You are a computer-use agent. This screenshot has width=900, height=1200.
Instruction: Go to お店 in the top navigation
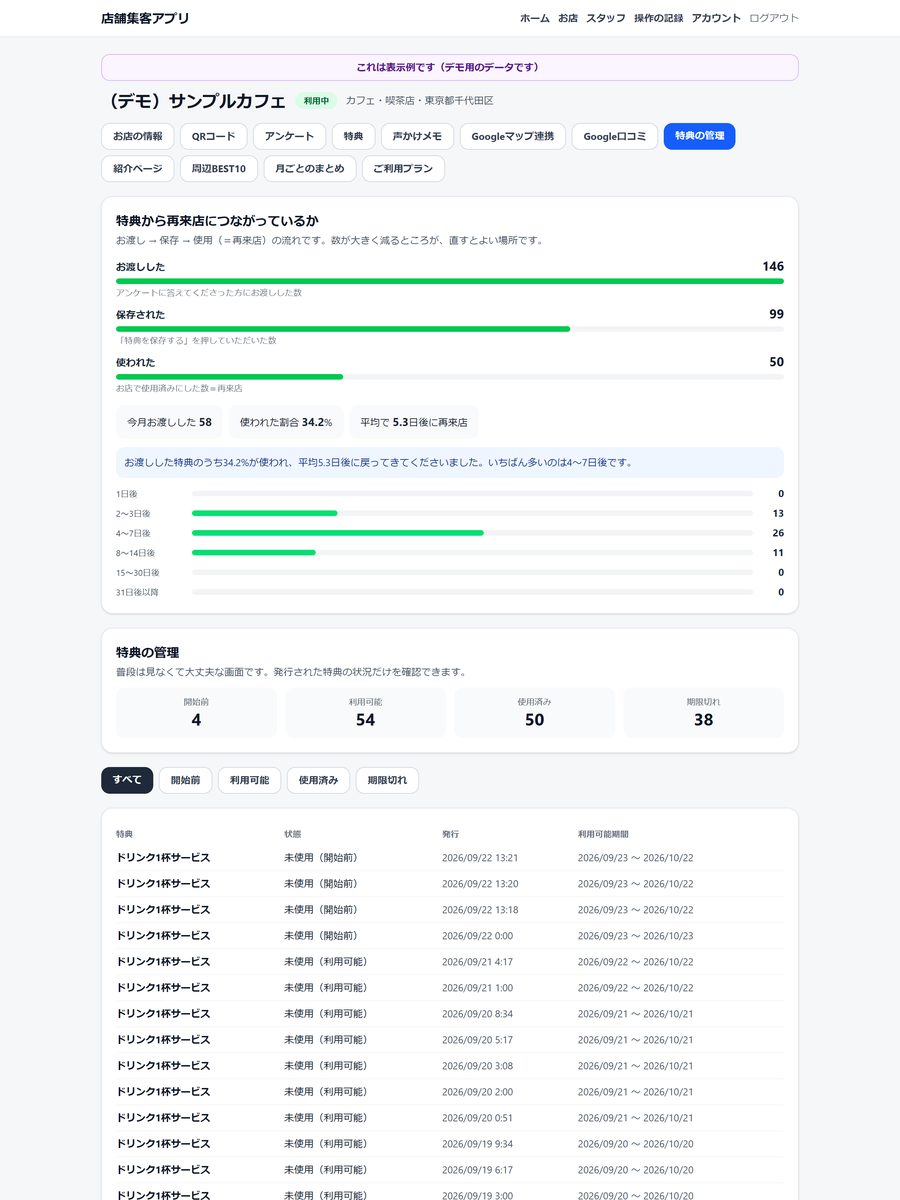pyautogui.click(x=568, y=18)
